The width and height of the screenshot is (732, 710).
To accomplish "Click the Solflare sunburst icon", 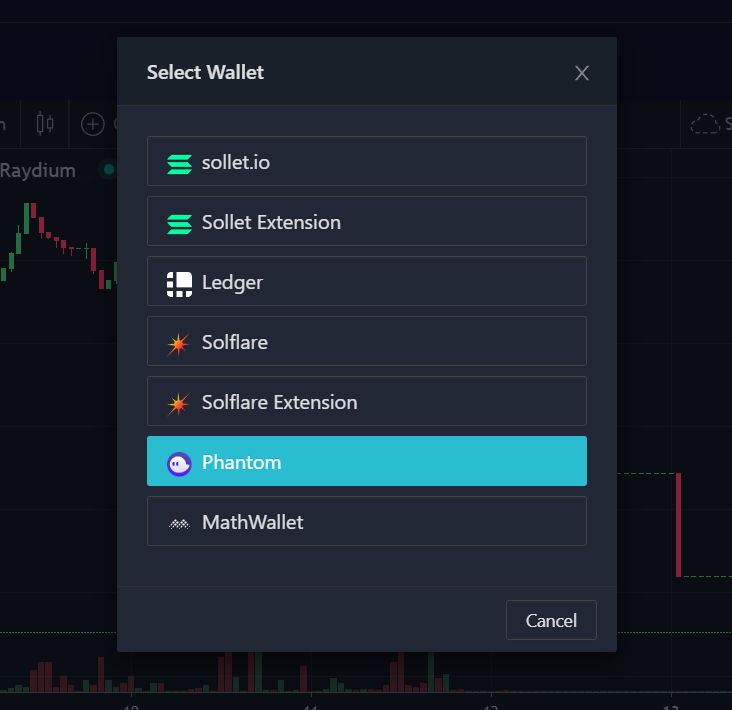I will tap(179, 344).
